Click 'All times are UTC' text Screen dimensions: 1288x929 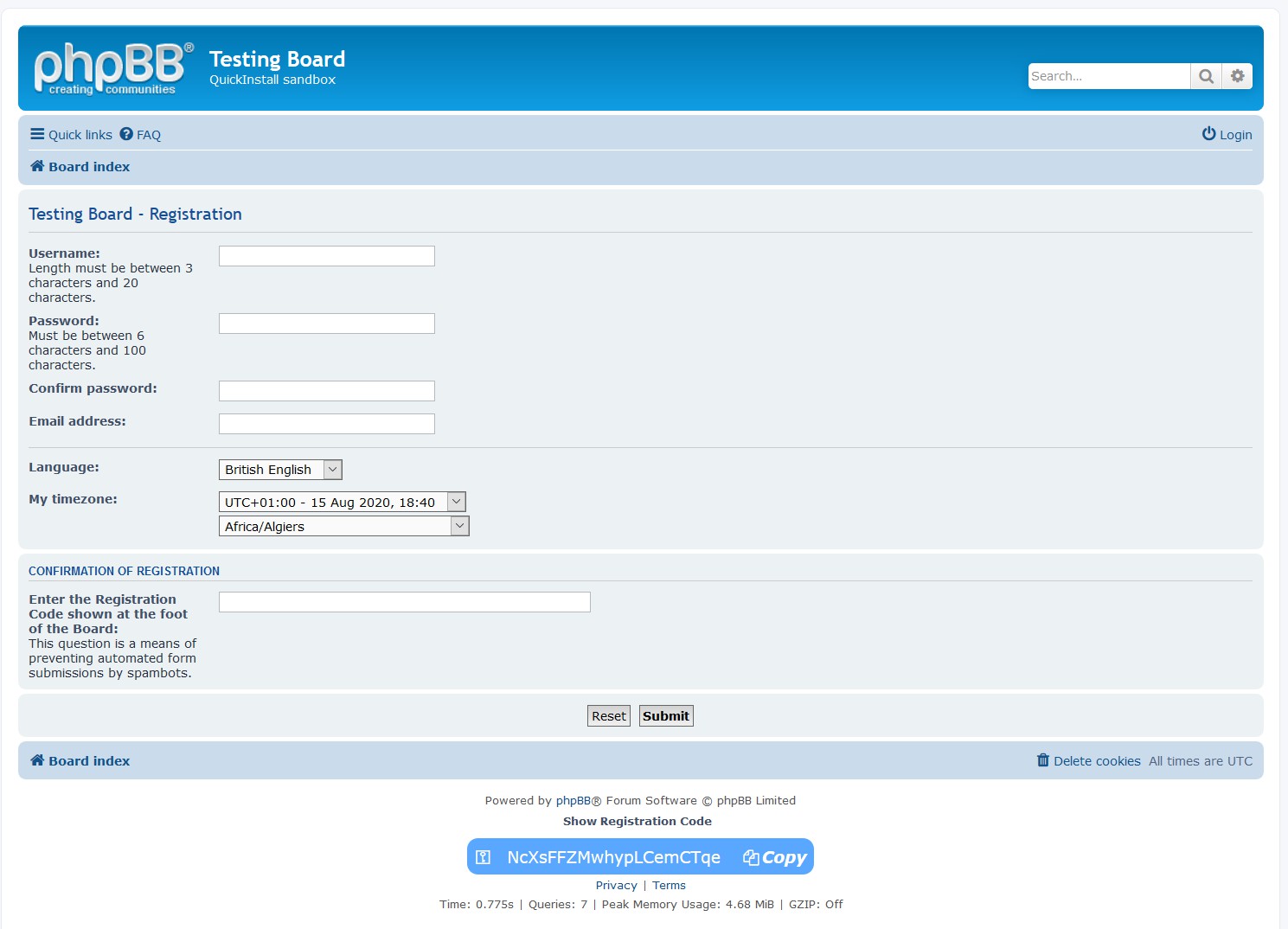coord(1201,761)
